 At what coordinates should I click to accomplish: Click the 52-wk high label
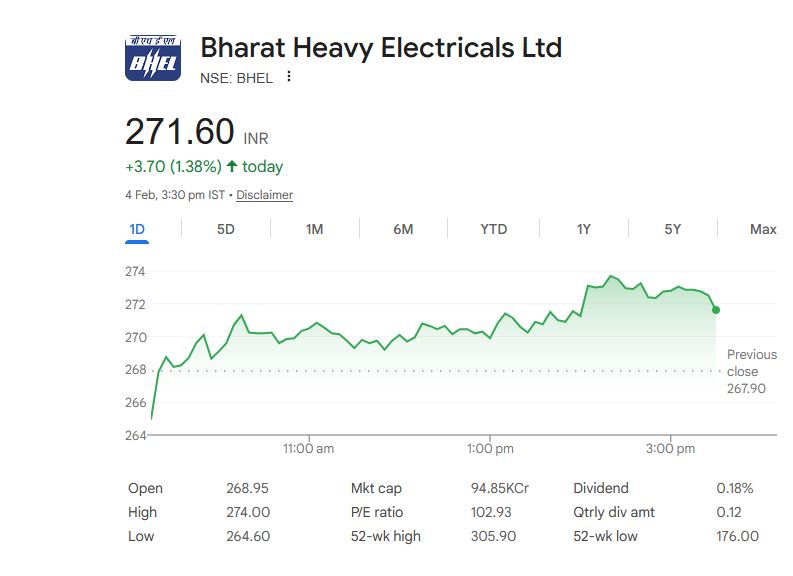click(385, 536)
